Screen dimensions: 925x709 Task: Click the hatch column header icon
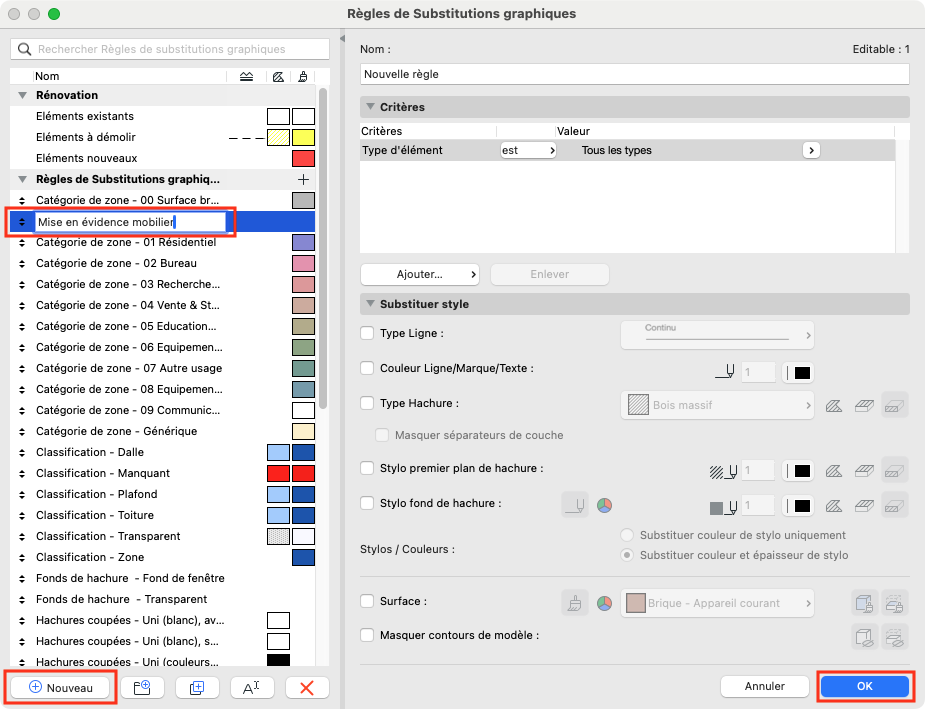tap(278, 76)
